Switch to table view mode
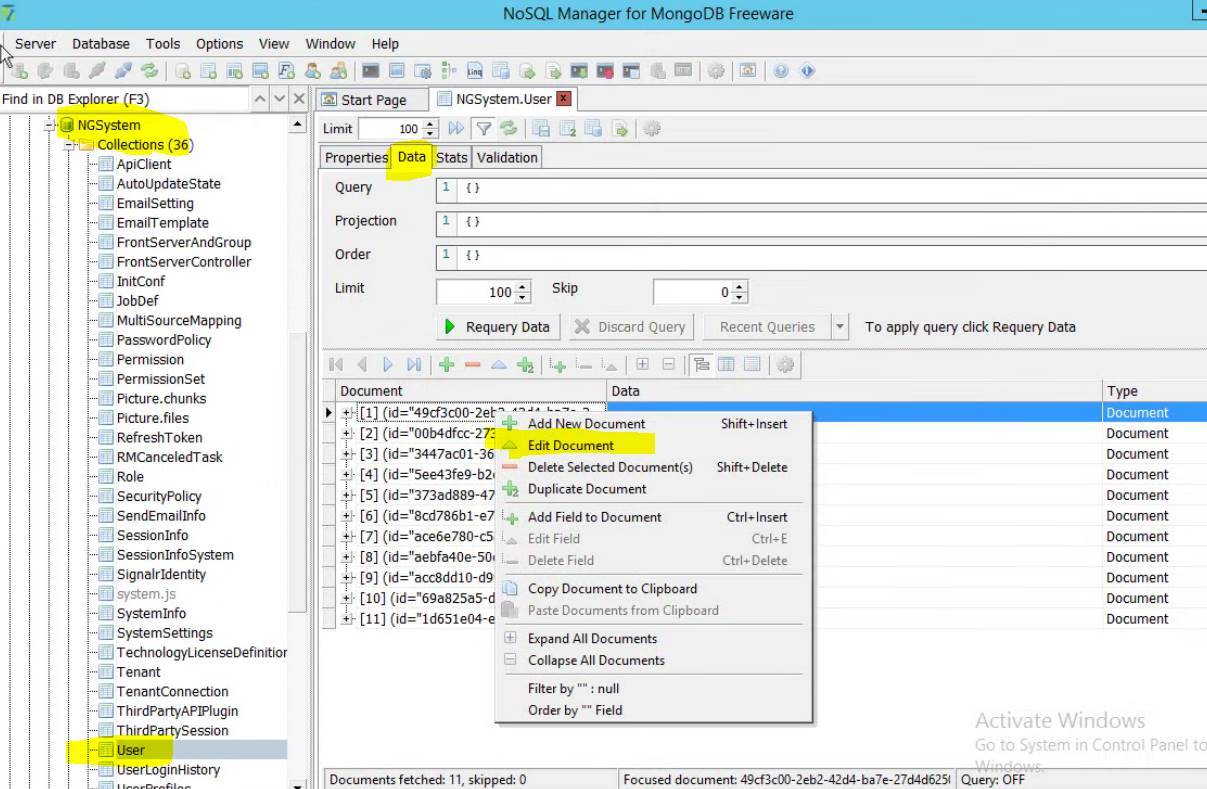The width and height of the screenshot is (1207, 789). point(727,365)
